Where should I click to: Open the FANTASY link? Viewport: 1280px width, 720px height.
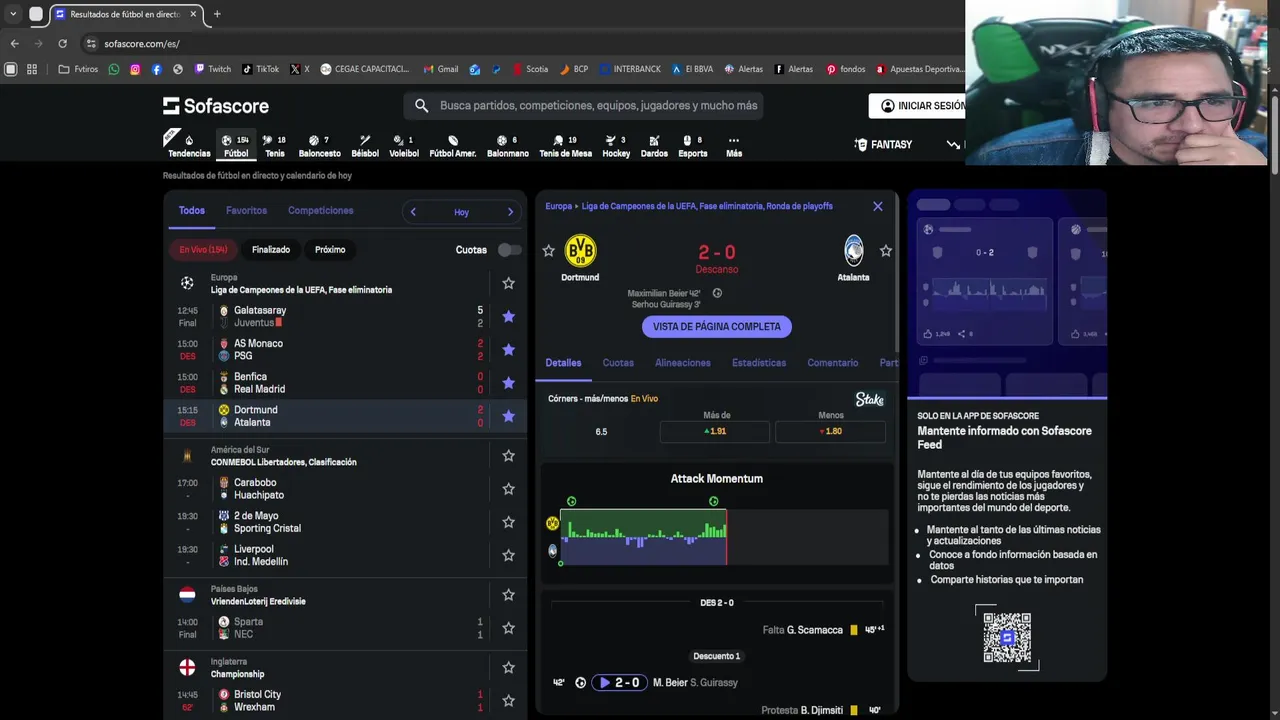tap(883, 144)
